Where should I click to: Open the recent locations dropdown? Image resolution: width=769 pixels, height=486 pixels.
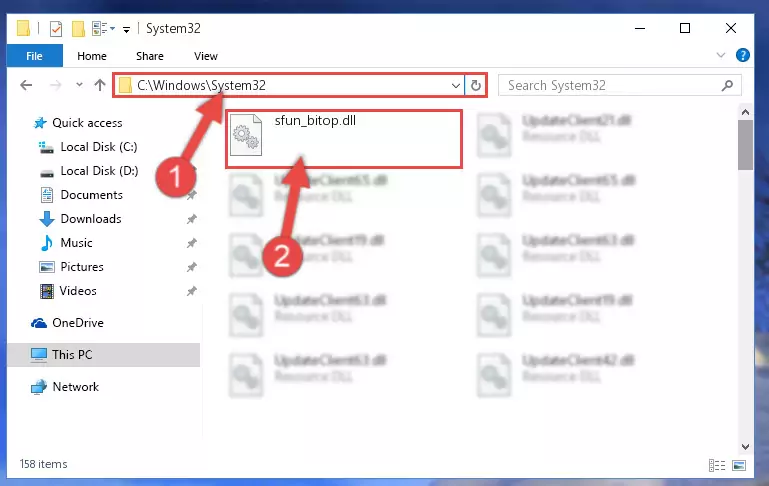tap(79, 85)
